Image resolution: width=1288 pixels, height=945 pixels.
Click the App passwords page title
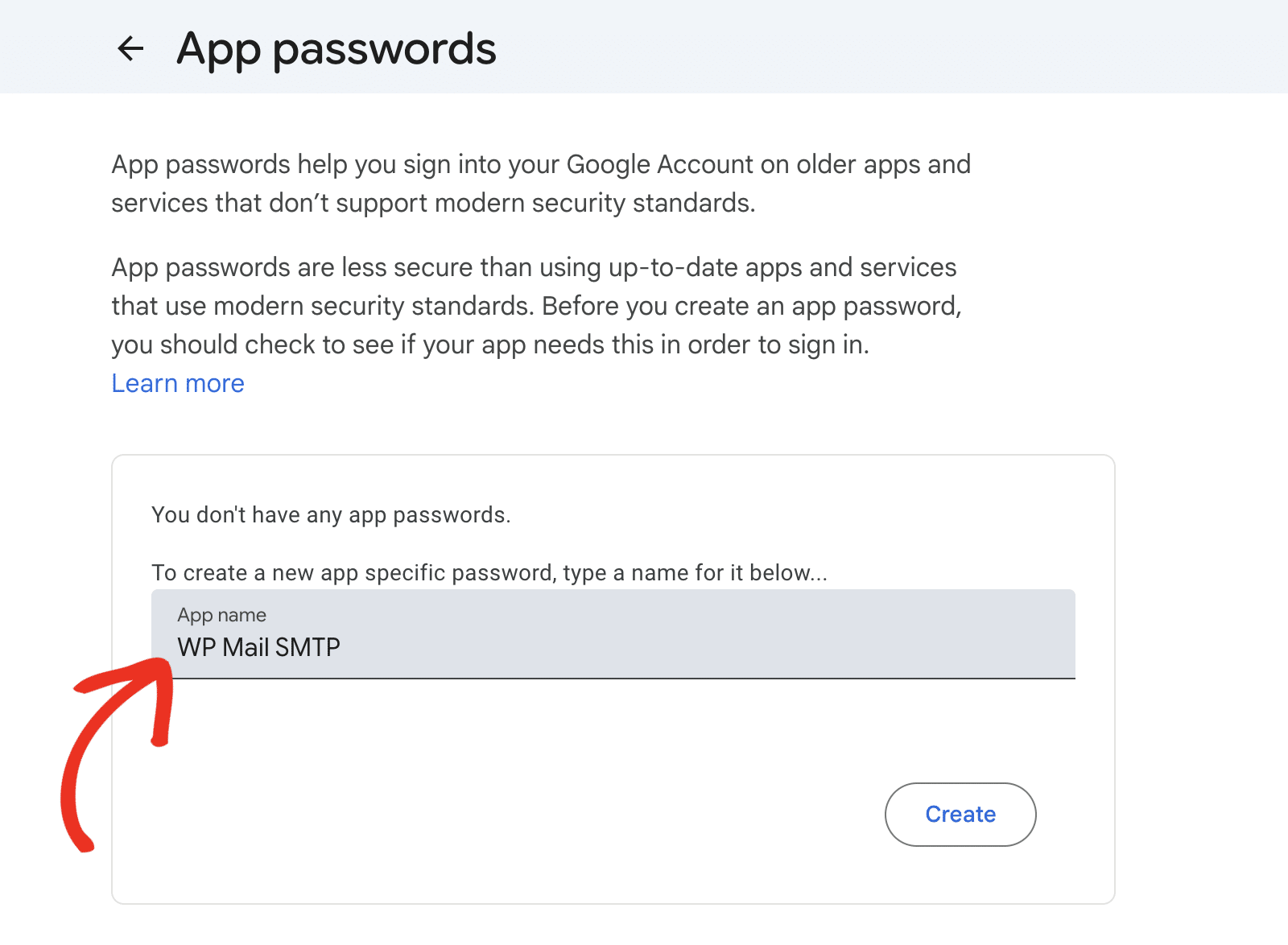click(336, 48)
